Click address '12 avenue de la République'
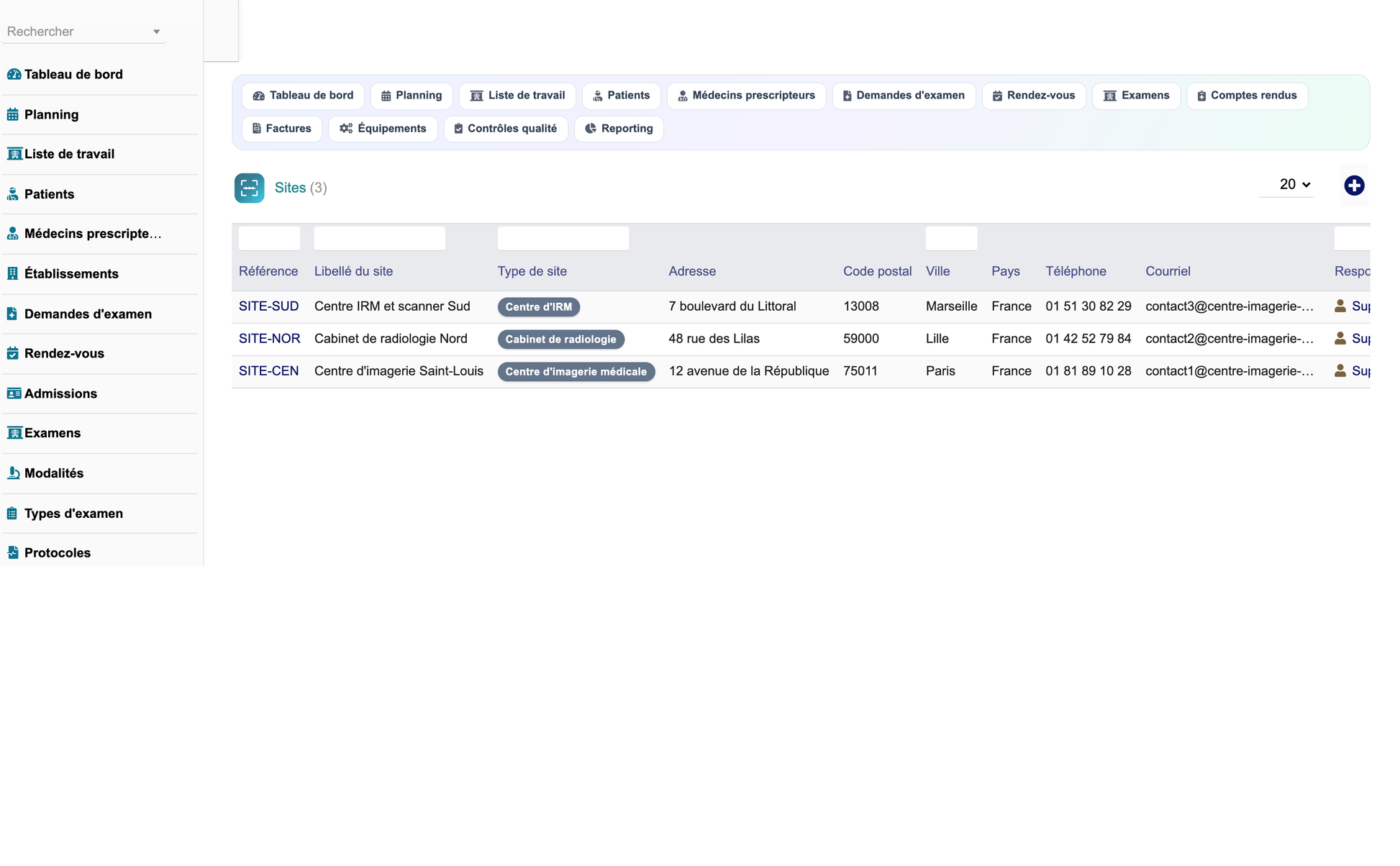This screenshot has width=1400, height=866. 749,371
